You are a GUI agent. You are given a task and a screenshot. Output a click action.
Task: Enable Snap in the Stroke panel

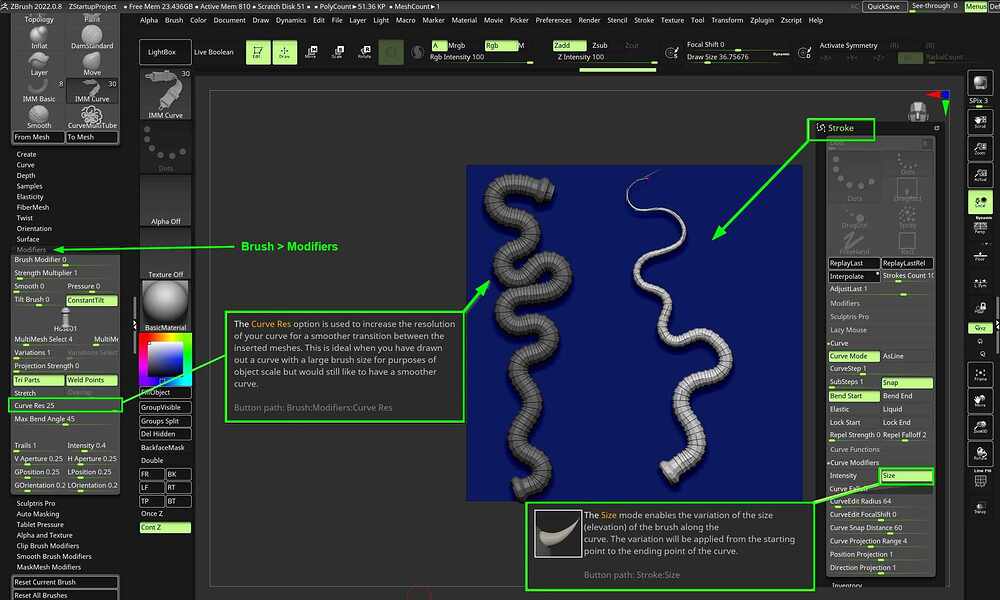point(907,382)
